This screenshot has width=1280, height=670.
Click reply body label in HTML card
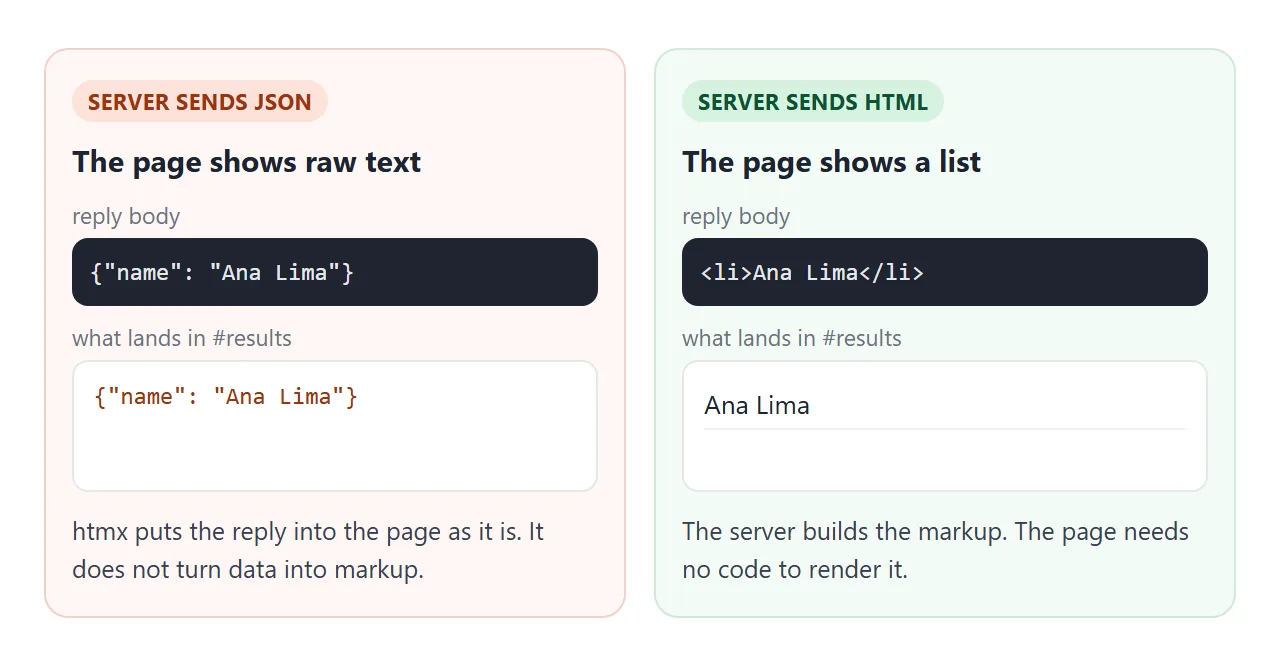(x=736, y=216)
